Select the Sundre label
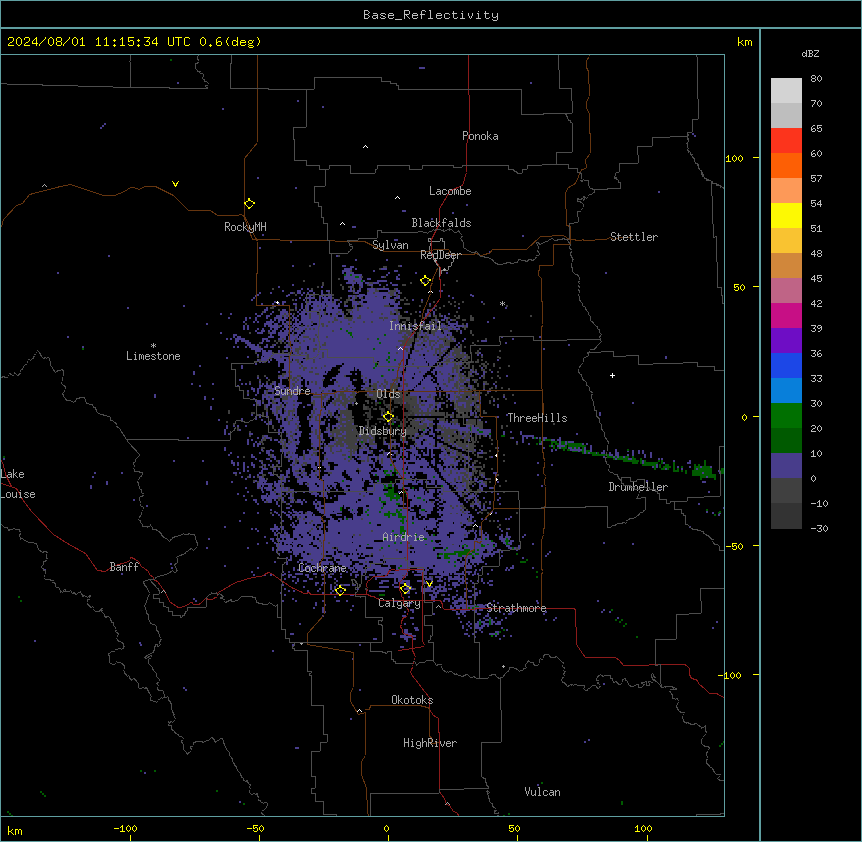The height and width of the screenshot is (842, 862). (x=292, y=391)
